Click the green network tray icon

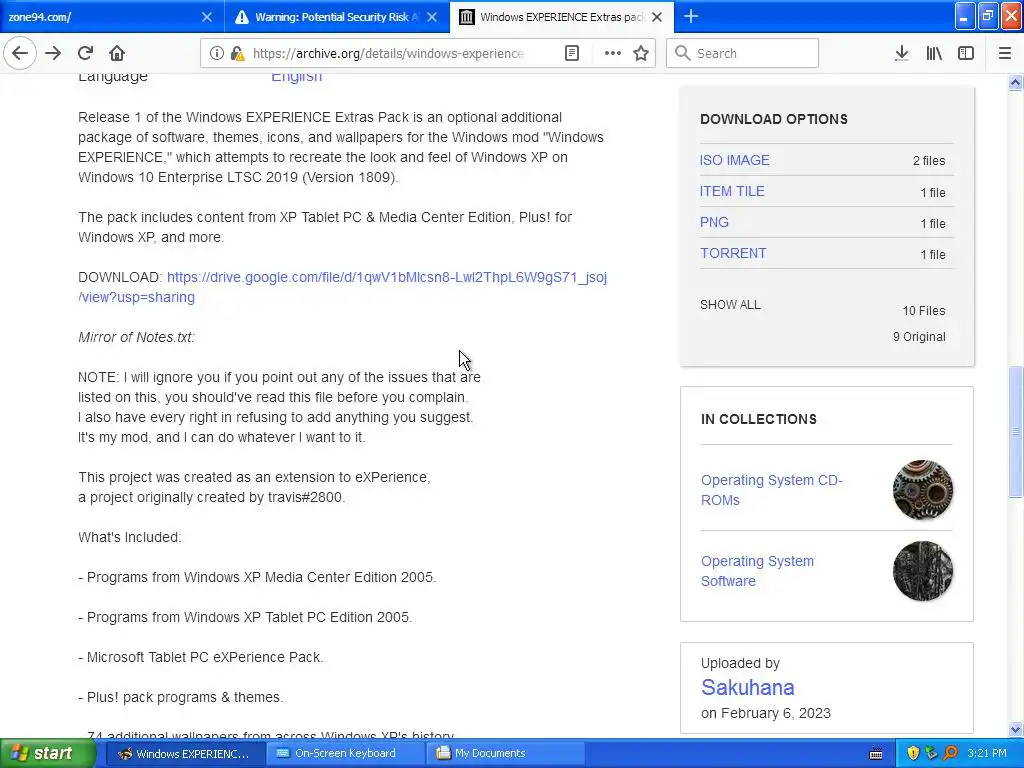point(931,753)
